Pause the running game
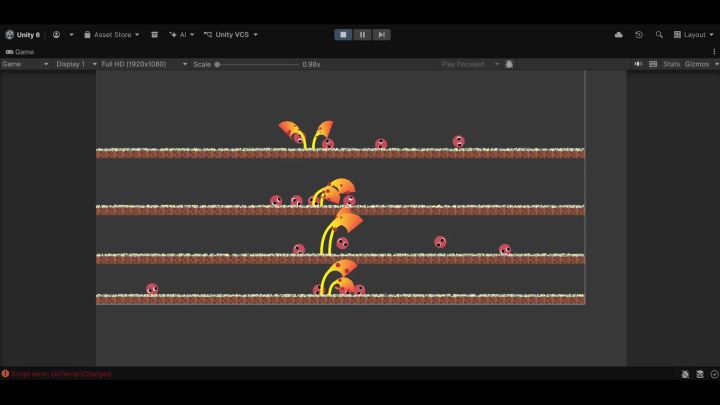The image size is (720, 405). pos(362,34)
